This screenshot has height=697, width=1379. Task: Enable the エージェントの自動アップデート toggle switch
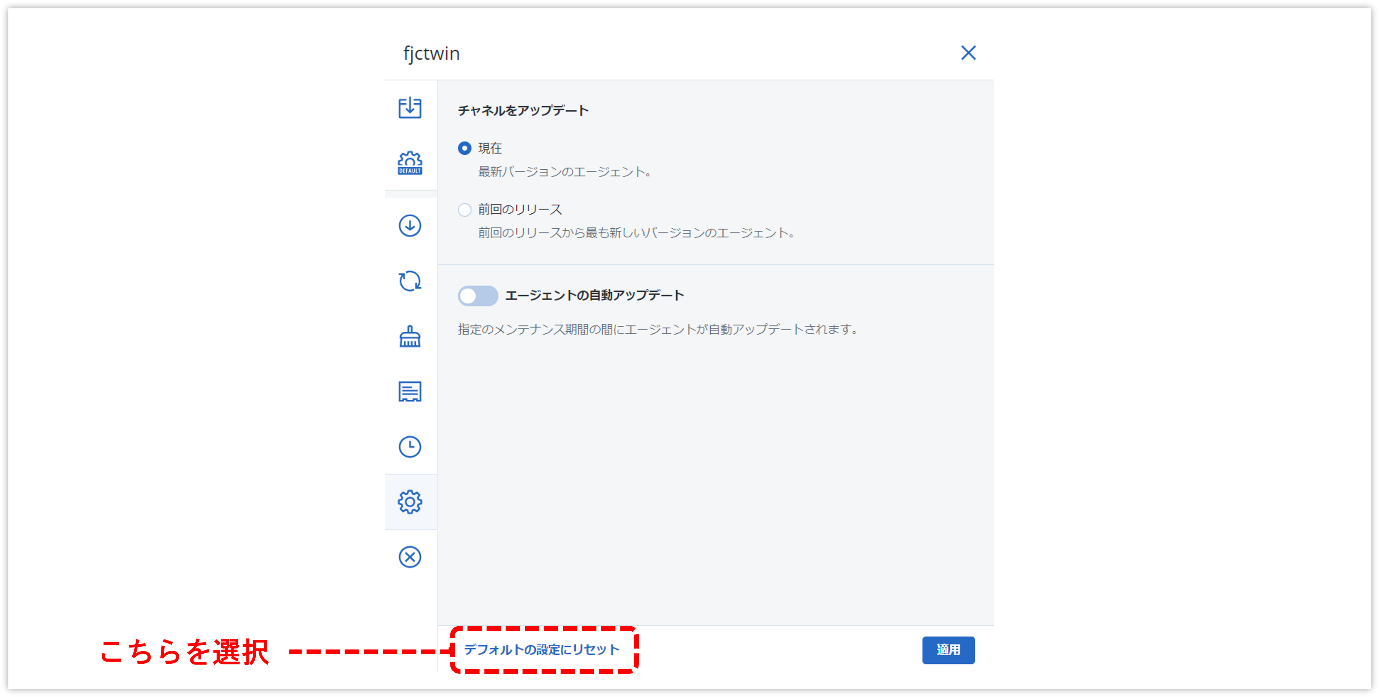coord(478,296)
